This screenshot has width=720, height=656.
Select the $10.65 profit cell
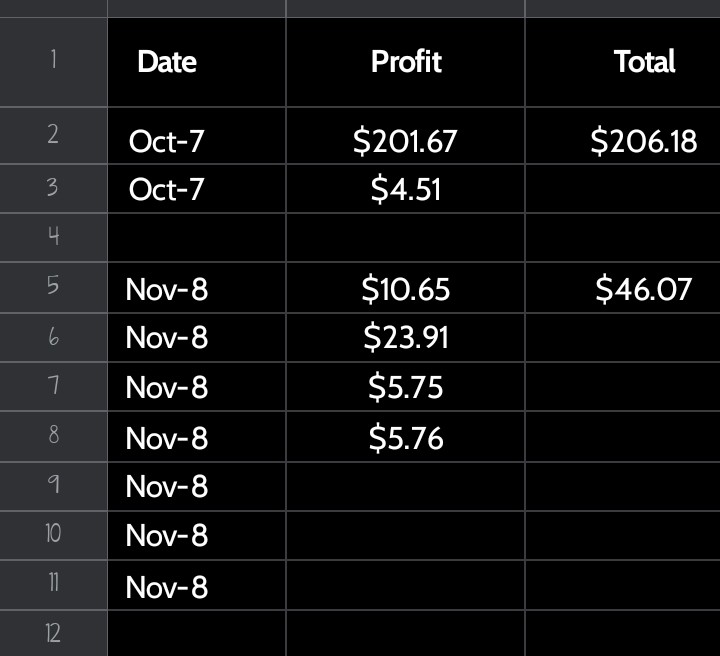point(405,288)
